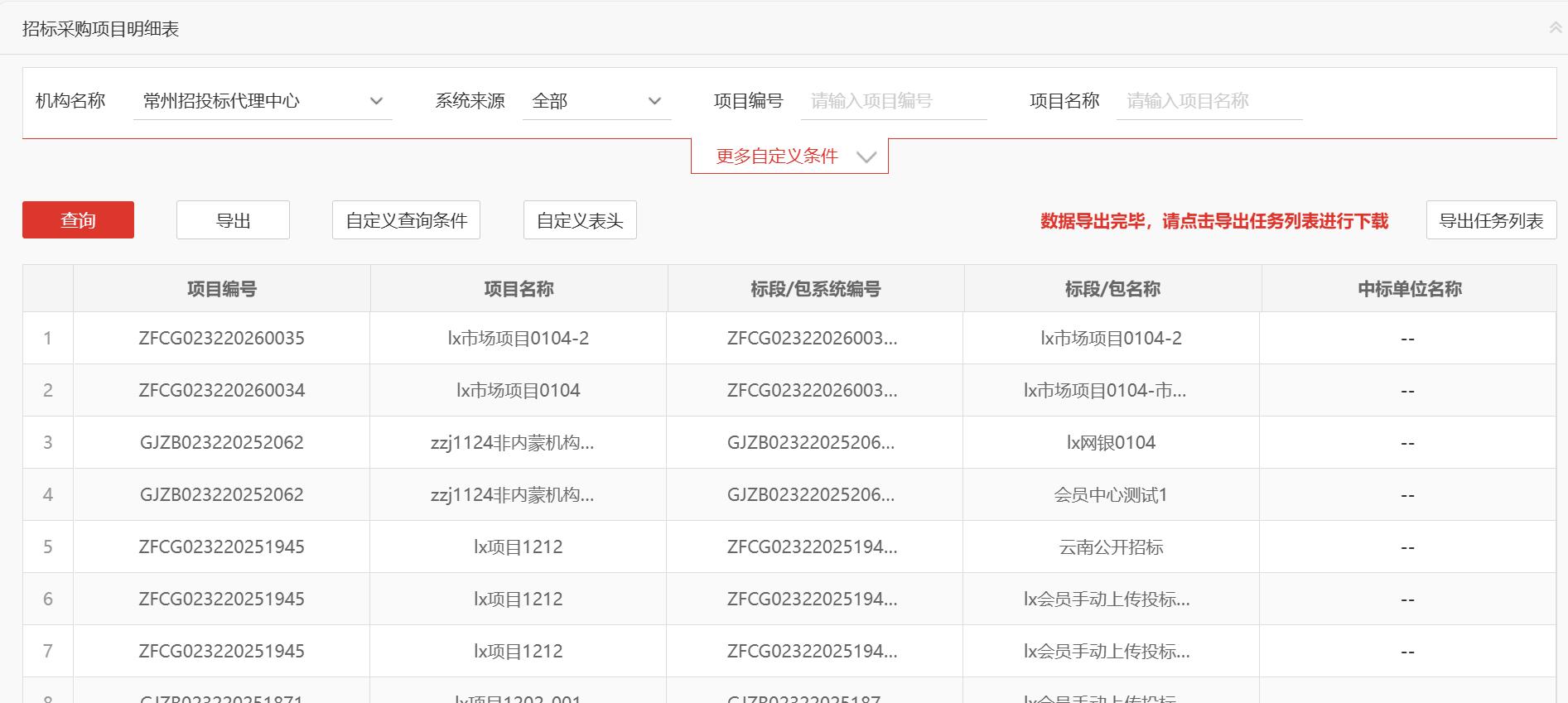Select the lx网银0104 package name cell
The height and width of the screenshot is (703, 1568).
[x=1111, y=442]
